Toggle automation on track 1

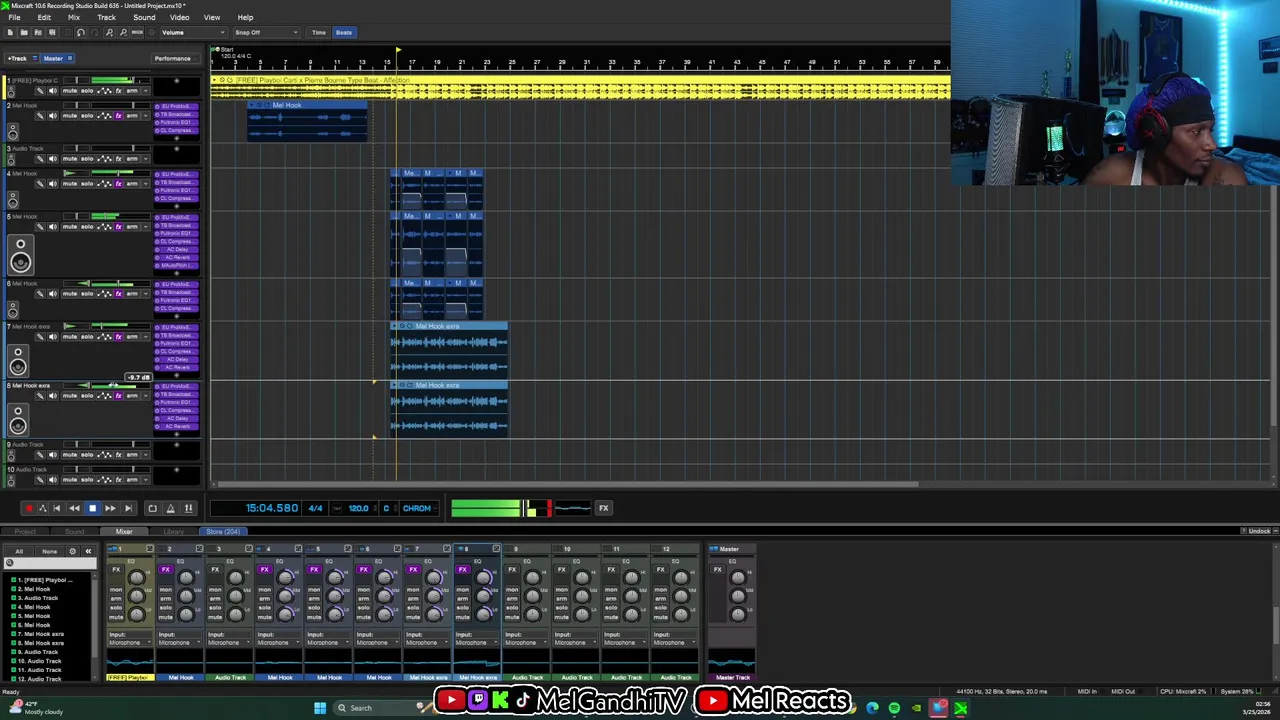(104, 91)
